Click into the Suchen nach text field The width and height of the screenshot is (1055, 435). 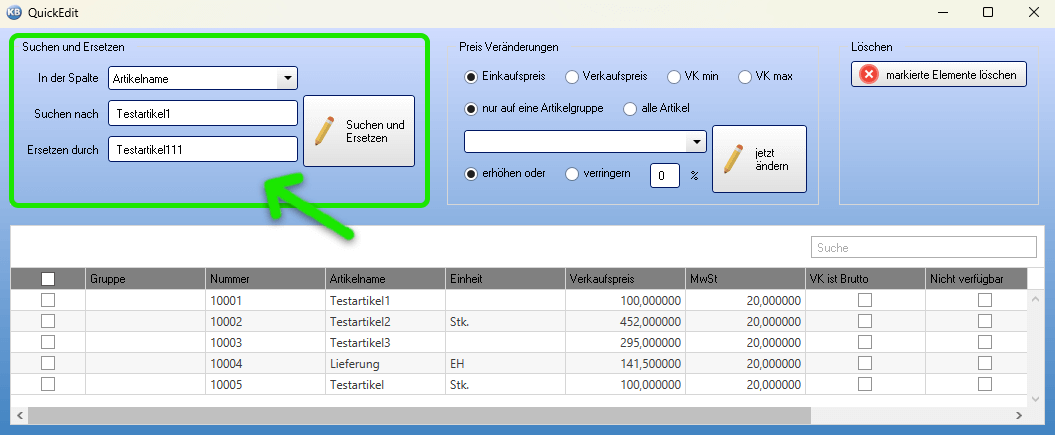click(x=203, y=113)
